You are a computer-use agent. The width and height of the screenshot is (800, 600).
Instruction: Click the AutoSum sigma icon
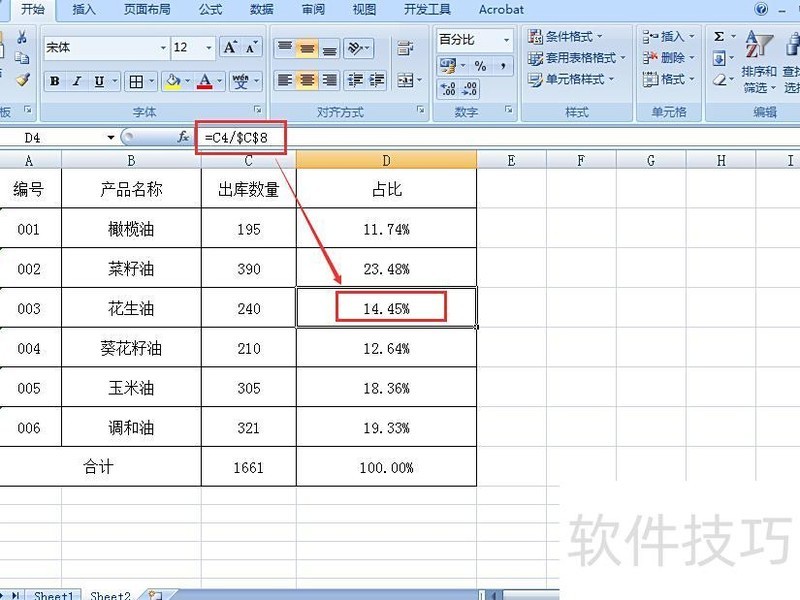point(719,34)
